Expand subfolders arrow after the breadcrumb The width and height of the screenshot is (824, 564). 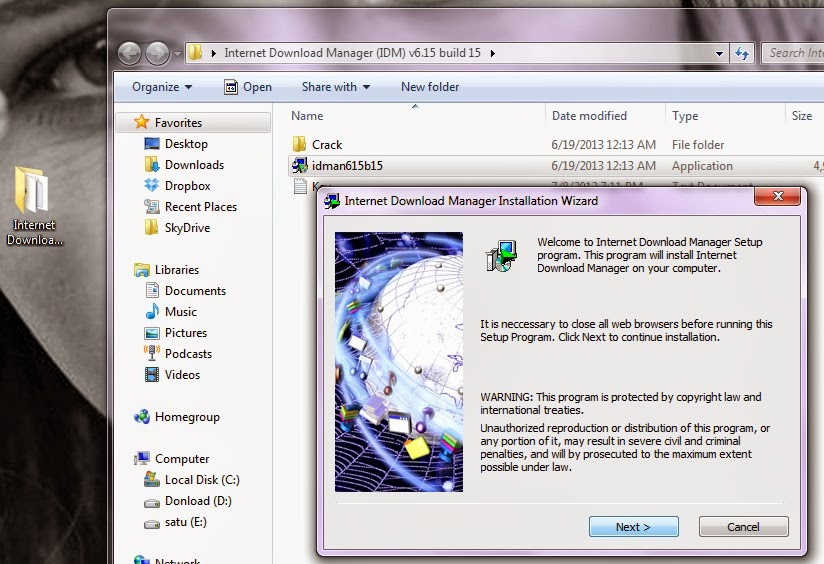tap(492, 53)
